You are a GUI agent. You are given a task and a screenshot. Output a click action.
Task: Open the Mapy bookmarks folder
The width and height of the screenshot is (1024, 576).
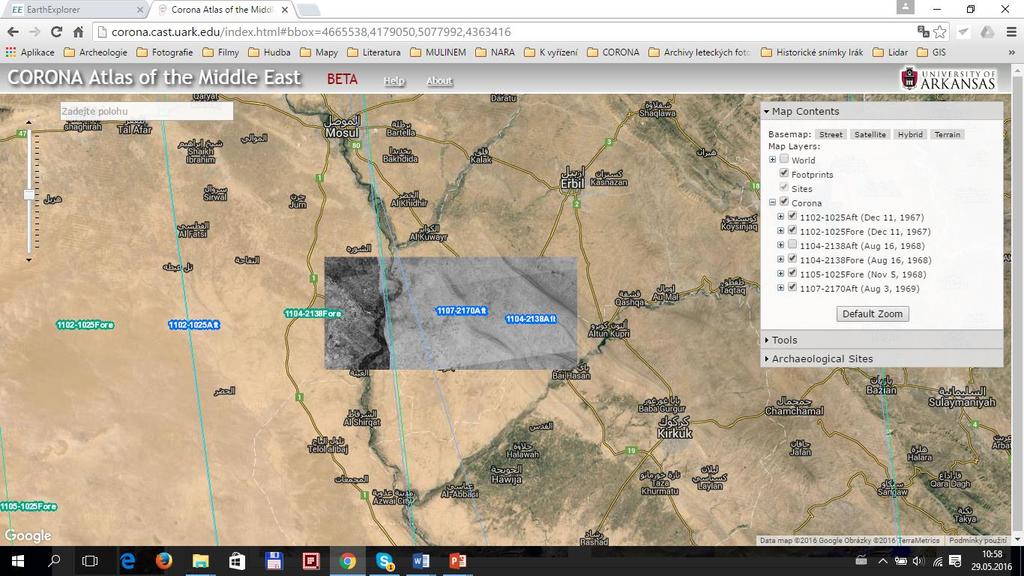click(319, 52)
